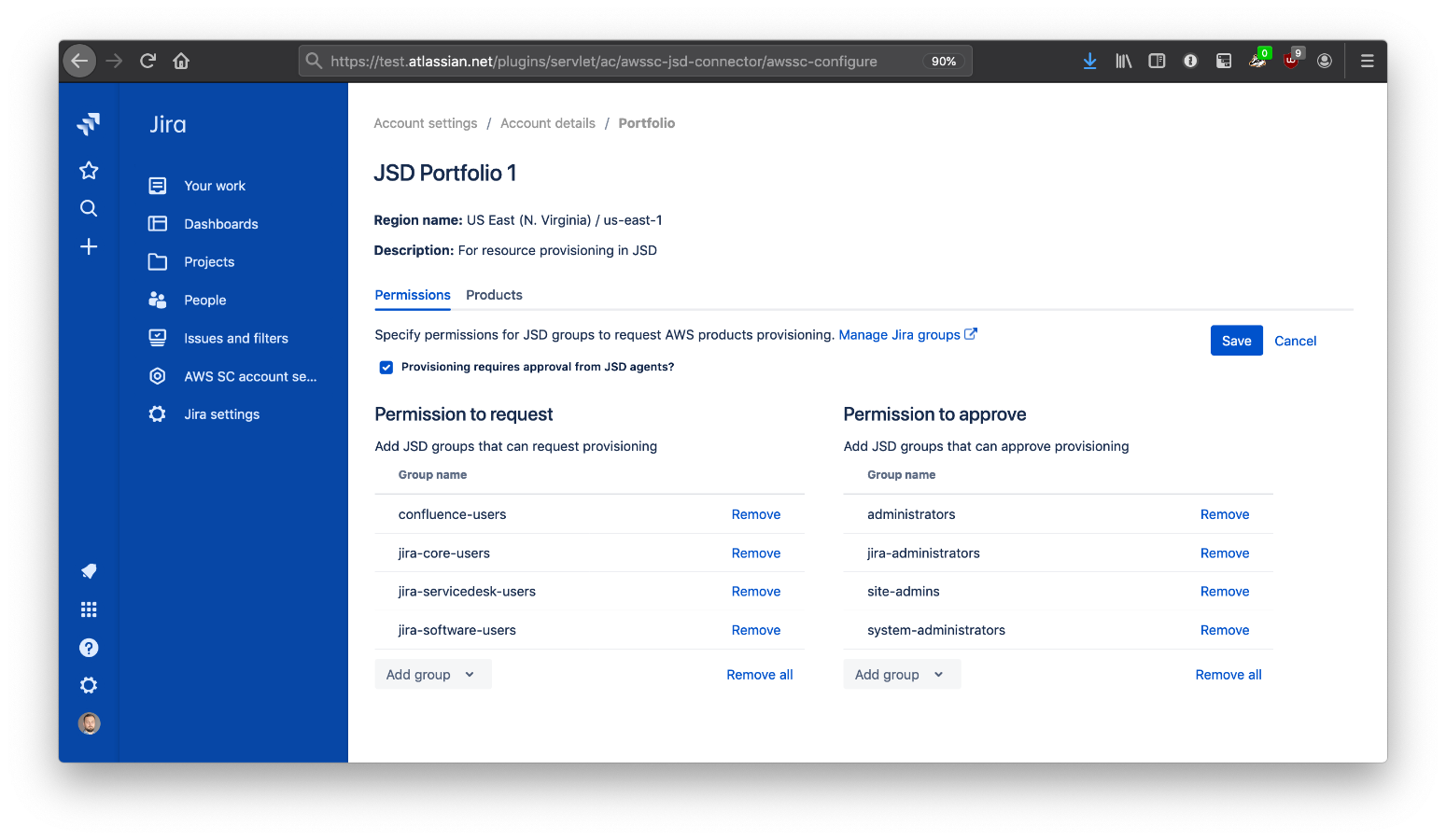Click the Your work icon
Image resolution: width=1446 pixels, height=840 pixels.
tap(158, 186)
